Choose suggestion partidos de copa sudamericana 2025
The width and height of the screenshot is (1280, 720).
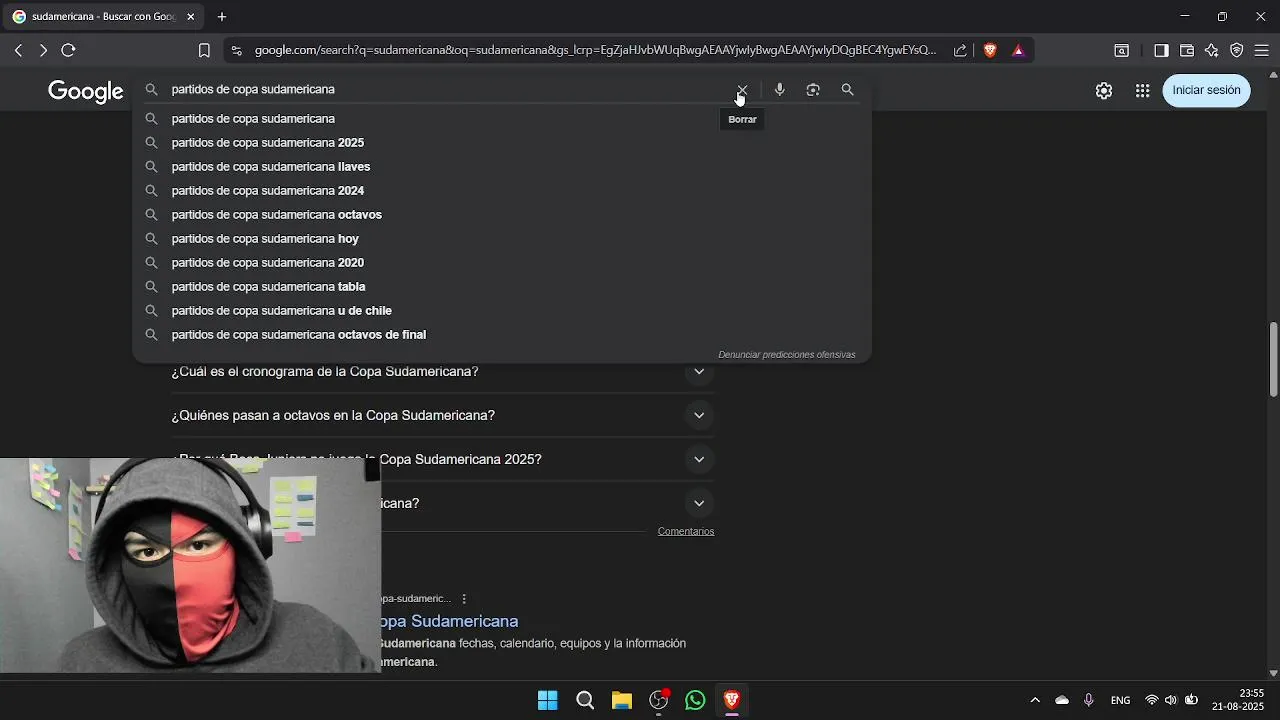[x=501, y=143]
